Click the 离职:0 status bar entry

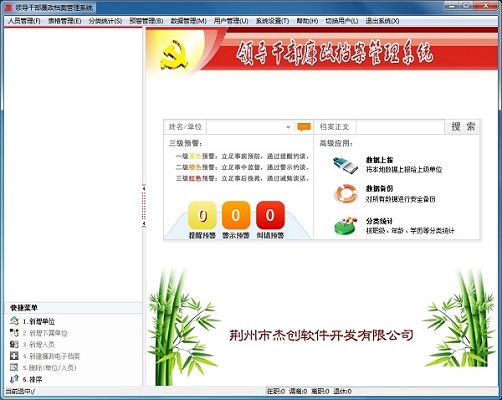[320, 391]
